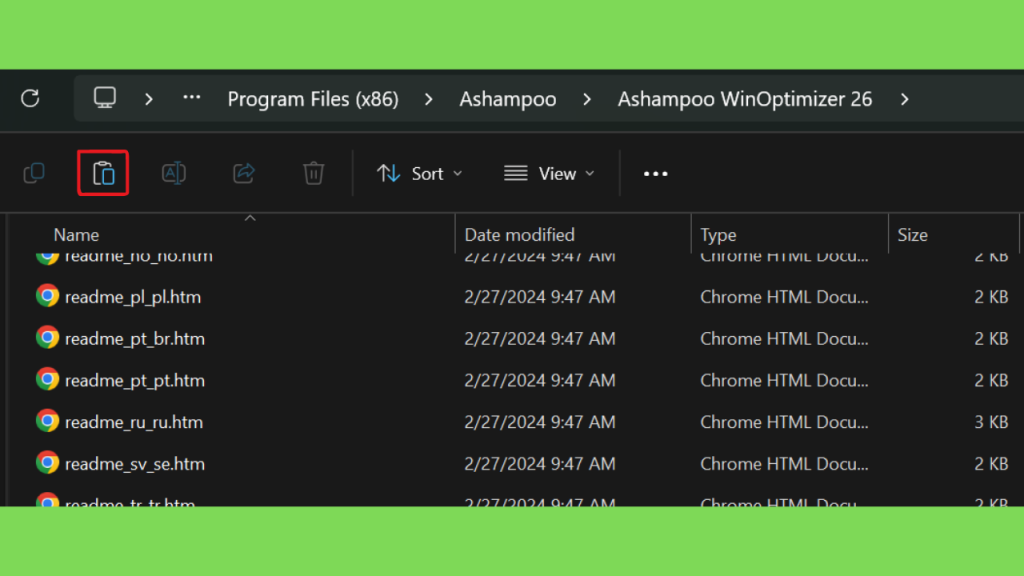Open Ashampoo WinOptimizer 26 breadcrumb
This screenshot has width=1024, height=576.
(x=744, y=99)
